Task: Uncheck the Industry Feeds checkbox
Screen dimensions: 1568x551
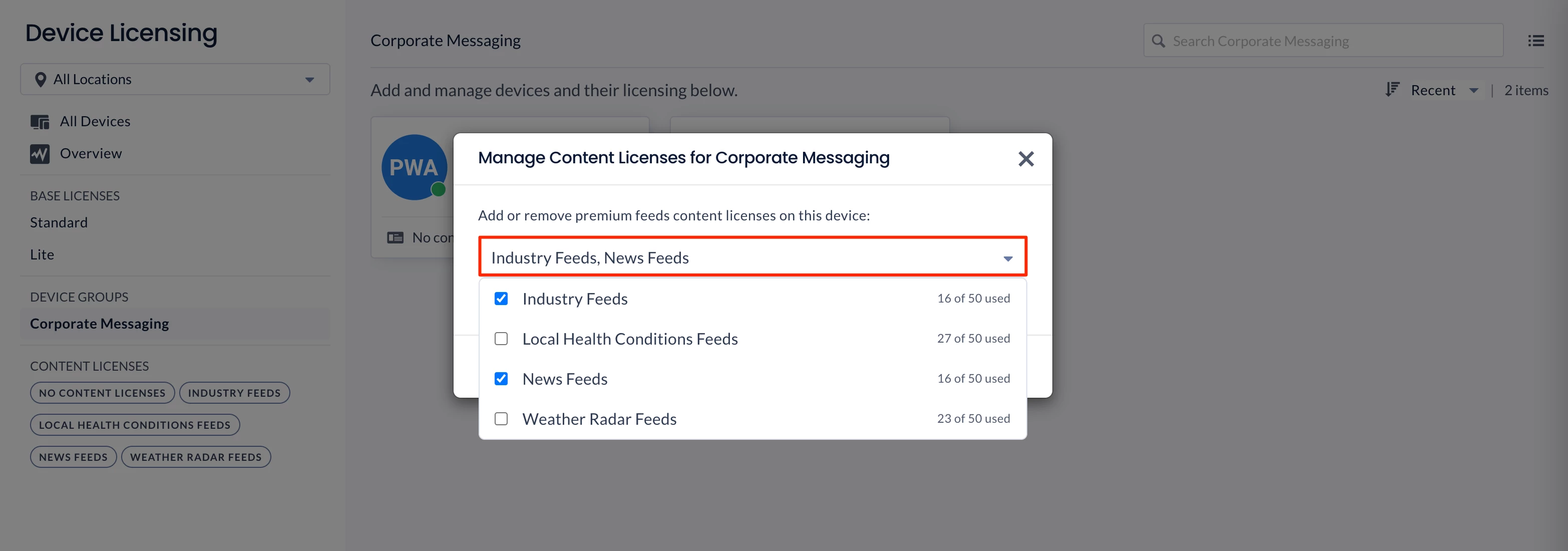Action: pyautogui.click(x=501, y=299)
